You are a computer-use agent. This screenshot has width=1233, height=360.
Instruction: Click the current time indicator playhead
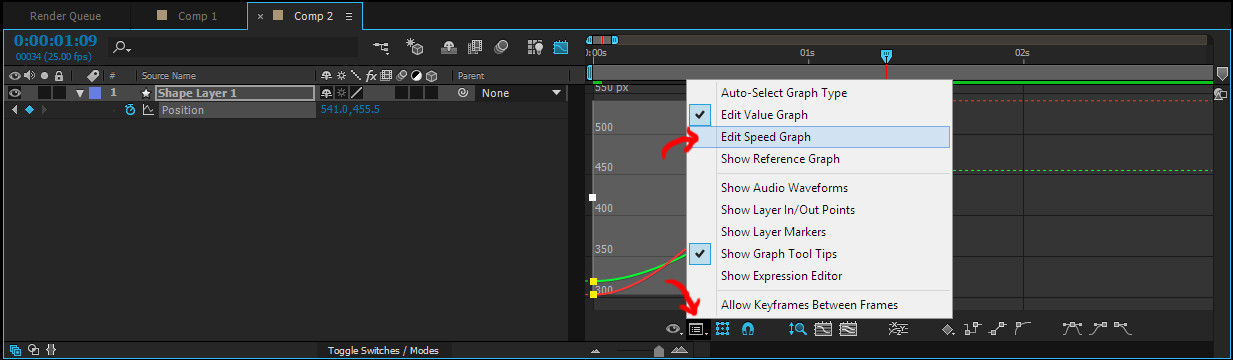tap(886, 55)
